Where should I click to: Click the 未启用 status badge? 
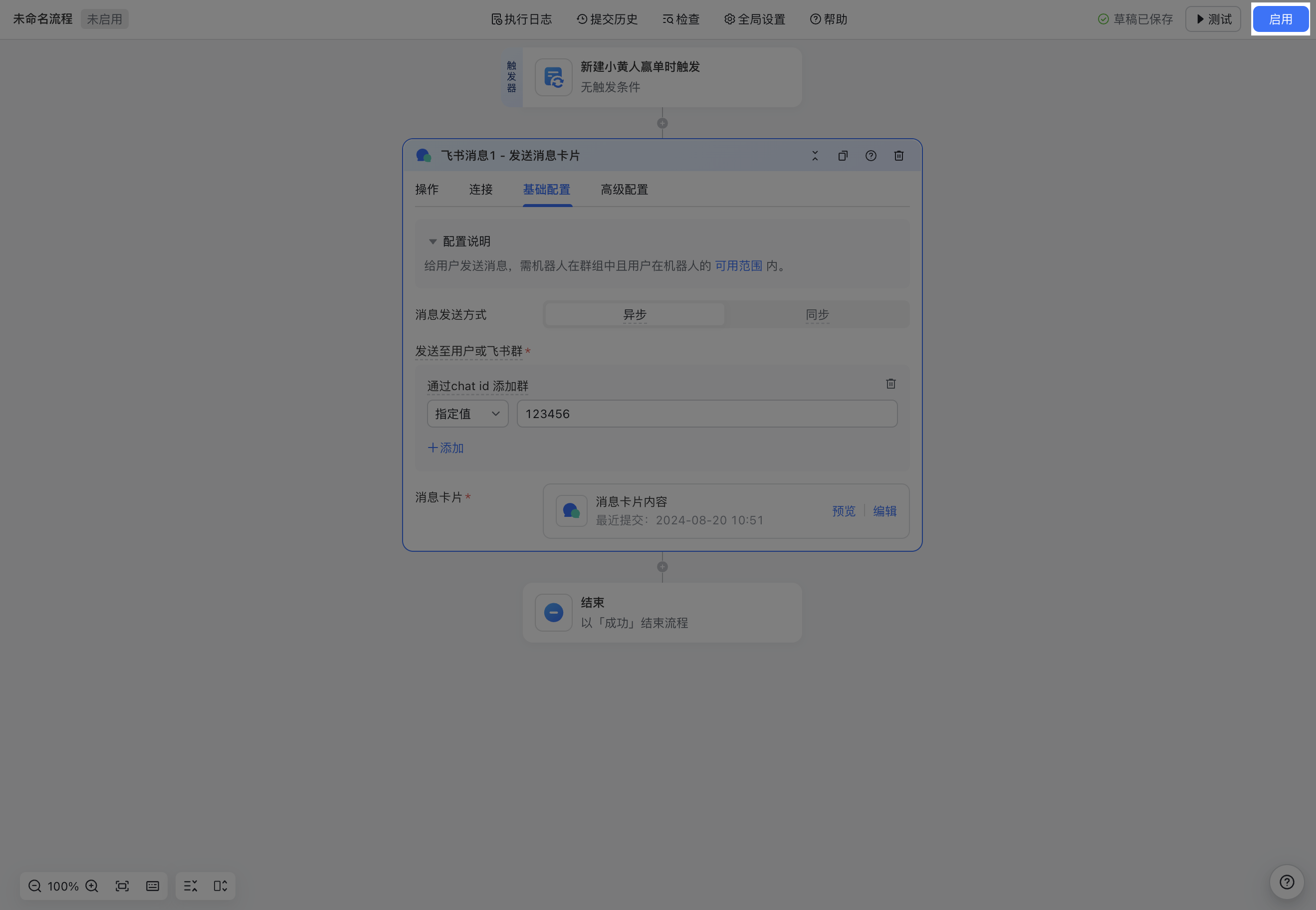[x=104, y=19]
